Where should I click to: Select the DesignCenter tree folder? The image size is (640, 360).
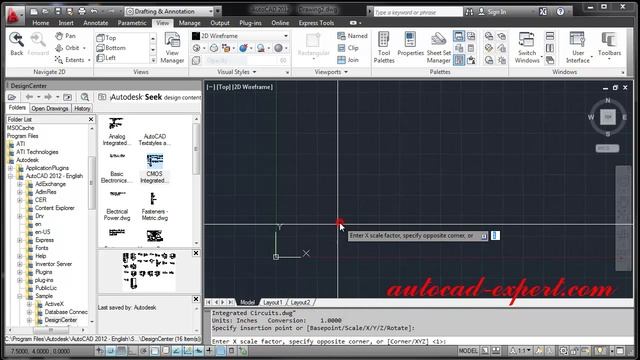60,320
